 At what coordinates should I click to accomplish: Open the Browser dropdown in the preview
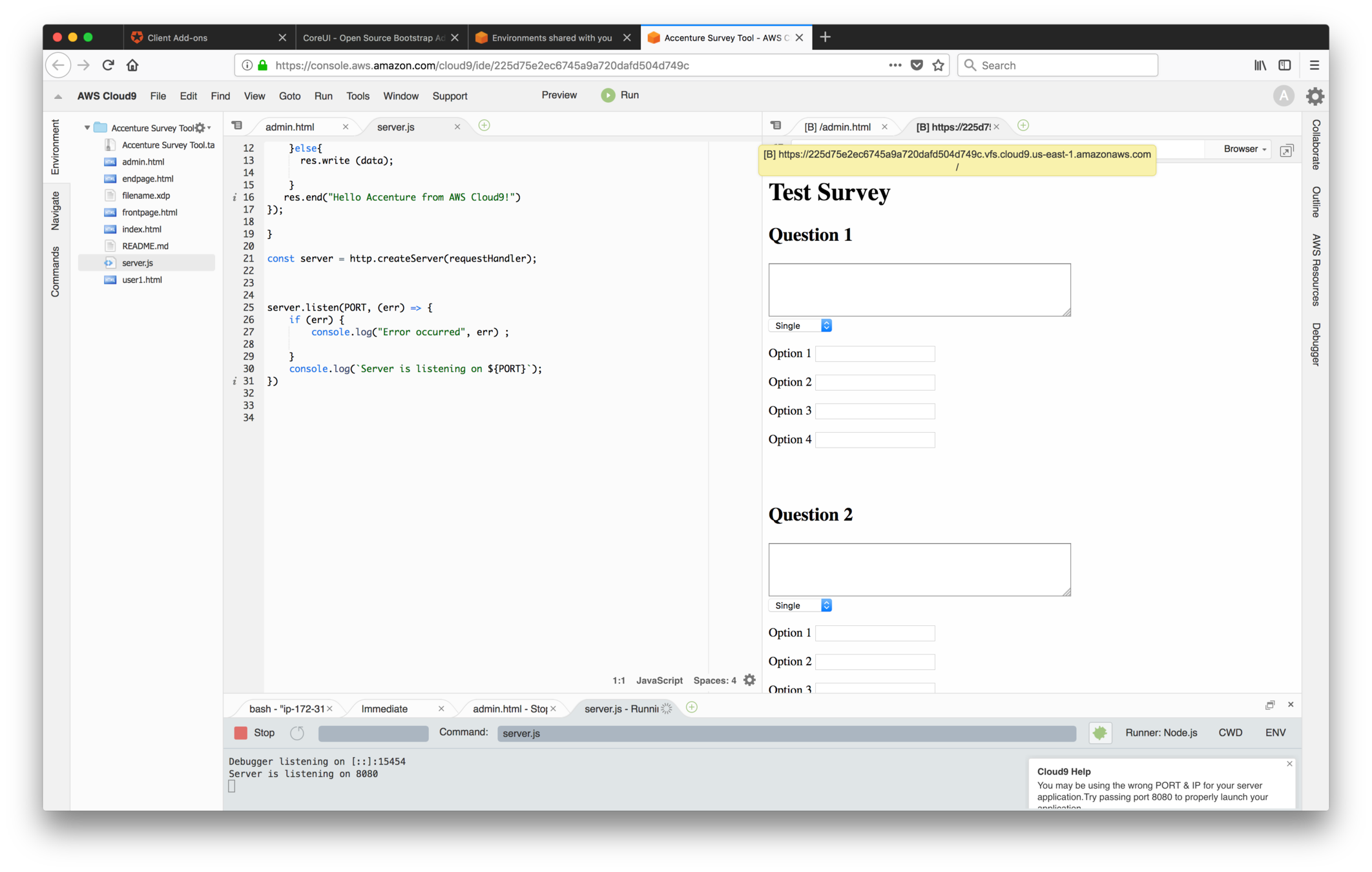tap(1244, 149)
